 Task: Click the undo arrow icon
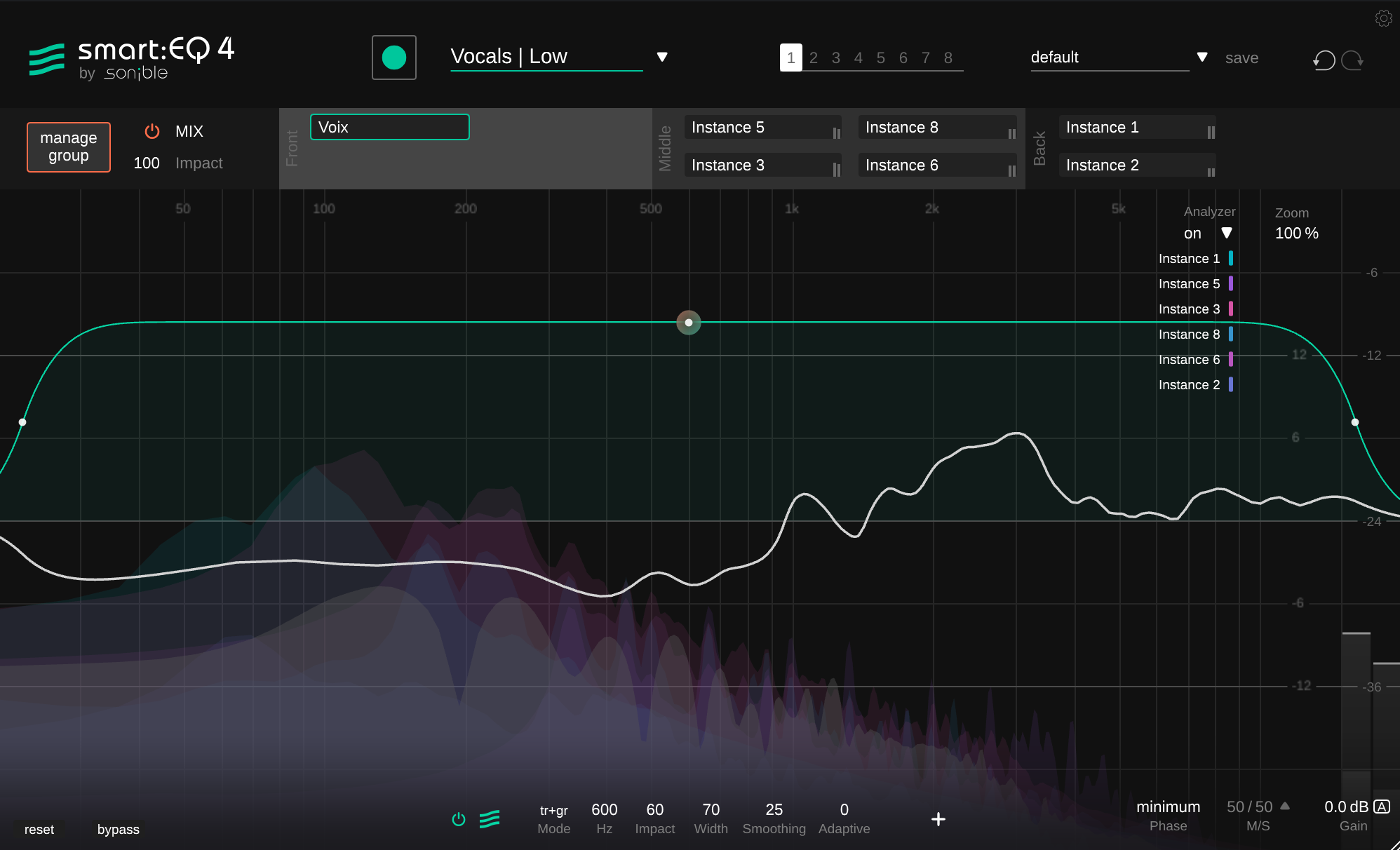coord(1324,60)
